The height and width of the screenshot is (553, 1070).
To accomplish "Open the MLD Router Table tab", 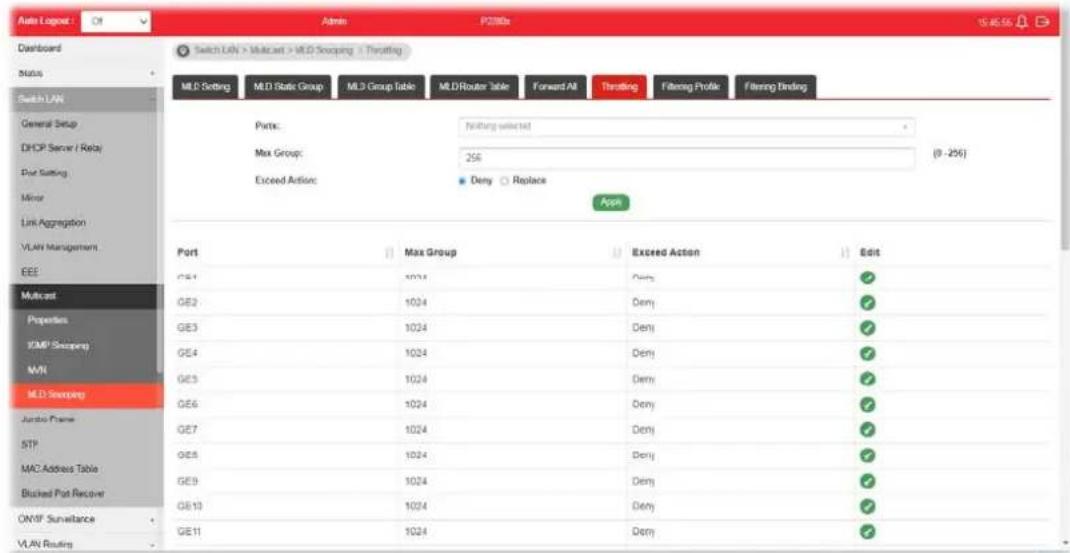I will (474, 87).
